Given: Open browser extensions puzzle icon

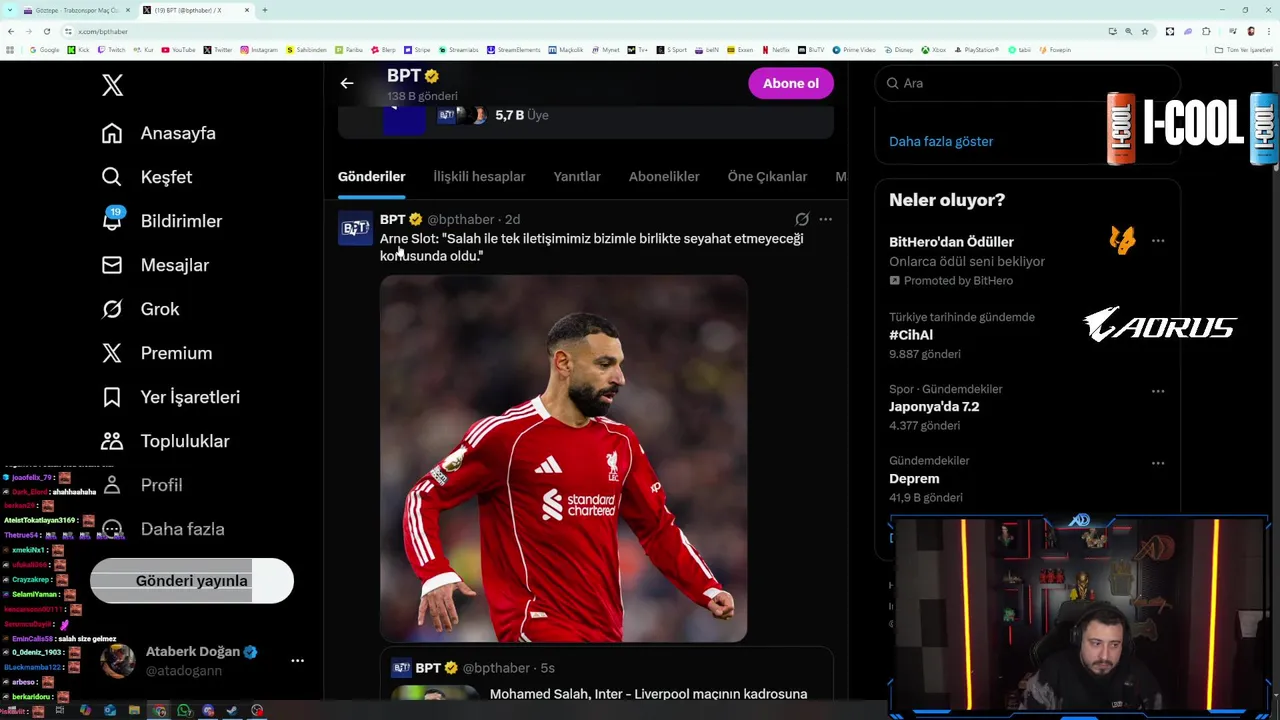Looking at the screenshot, I should pos(1206,31).
